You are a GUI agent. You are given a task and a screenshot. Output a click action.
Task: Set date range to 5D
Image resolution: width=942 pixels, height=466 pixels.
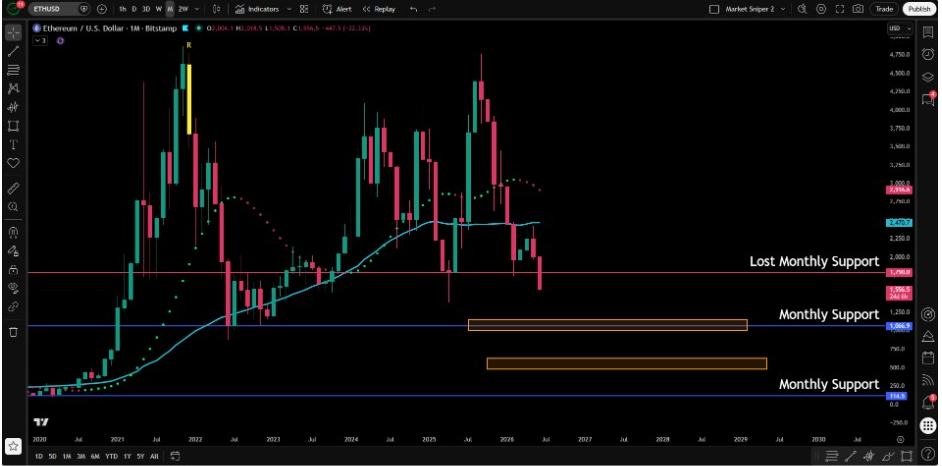tap(52, 456)
